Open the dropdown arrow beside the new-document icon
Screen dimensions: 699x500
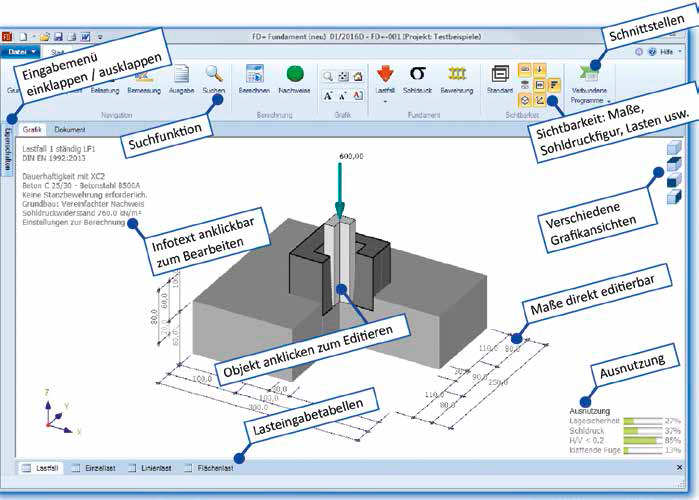[33, 37]
